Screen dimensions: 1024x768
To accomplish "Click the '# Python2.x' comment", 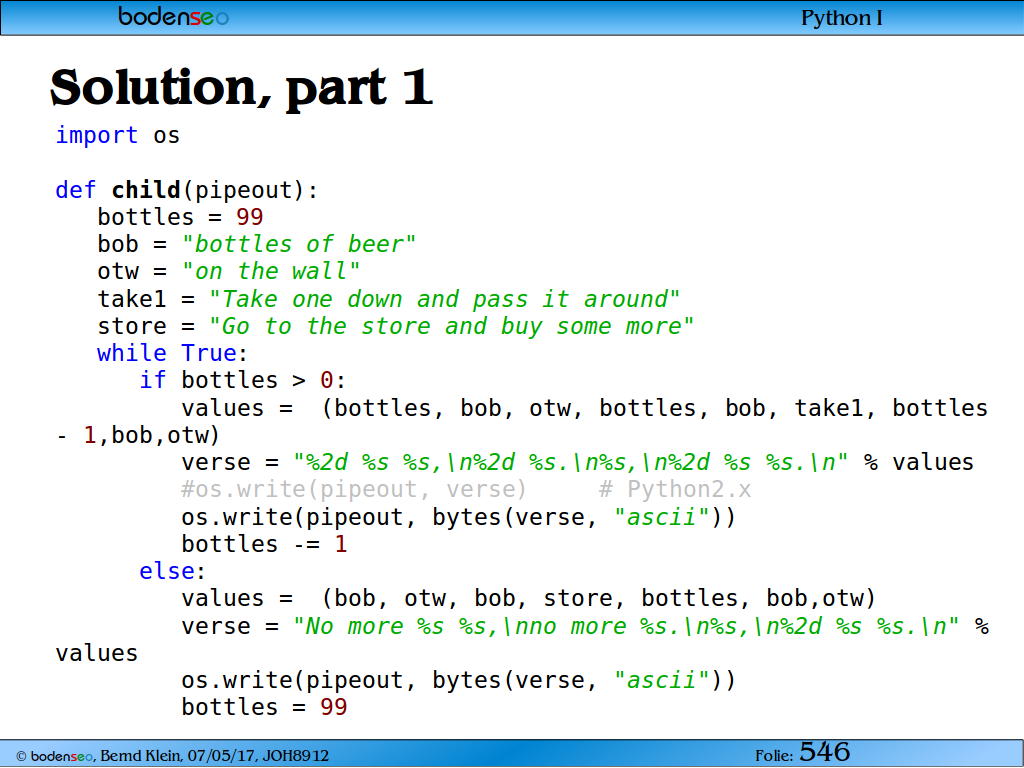I will 675,490.
